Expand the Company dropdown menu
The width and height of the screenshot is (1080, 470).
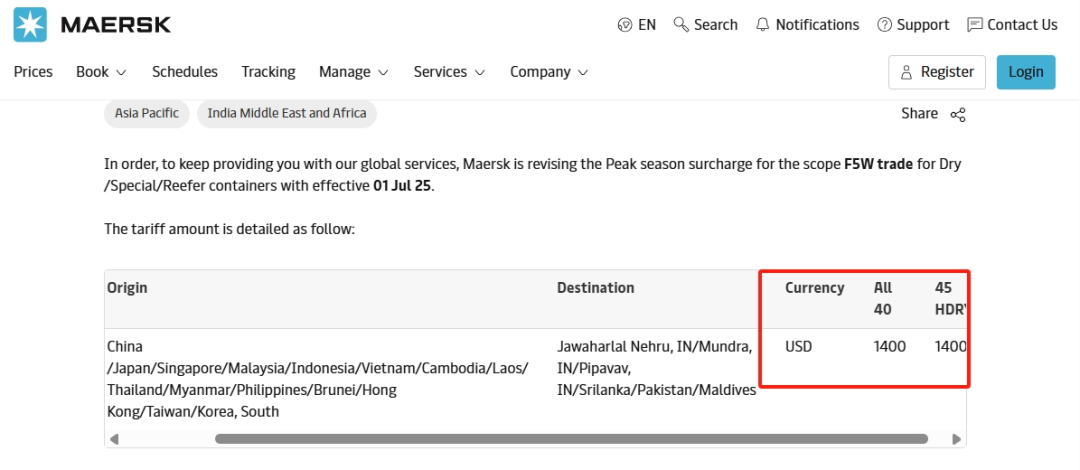click(549, 72)
